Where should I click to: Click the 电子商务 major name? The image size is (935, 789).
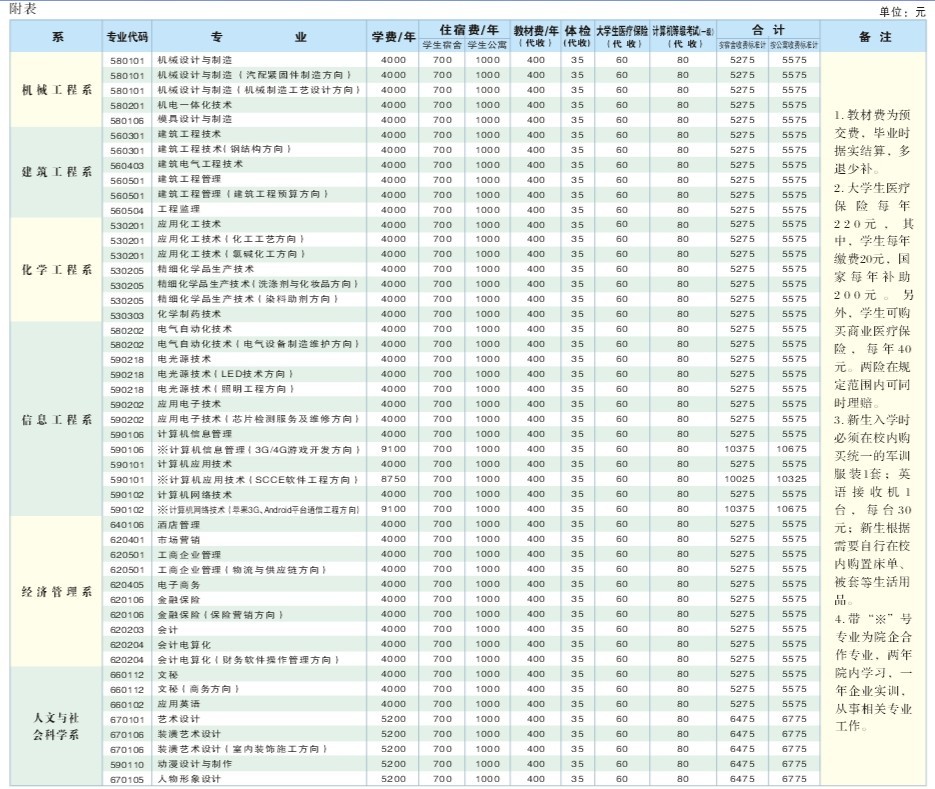[x=174, y=585]
